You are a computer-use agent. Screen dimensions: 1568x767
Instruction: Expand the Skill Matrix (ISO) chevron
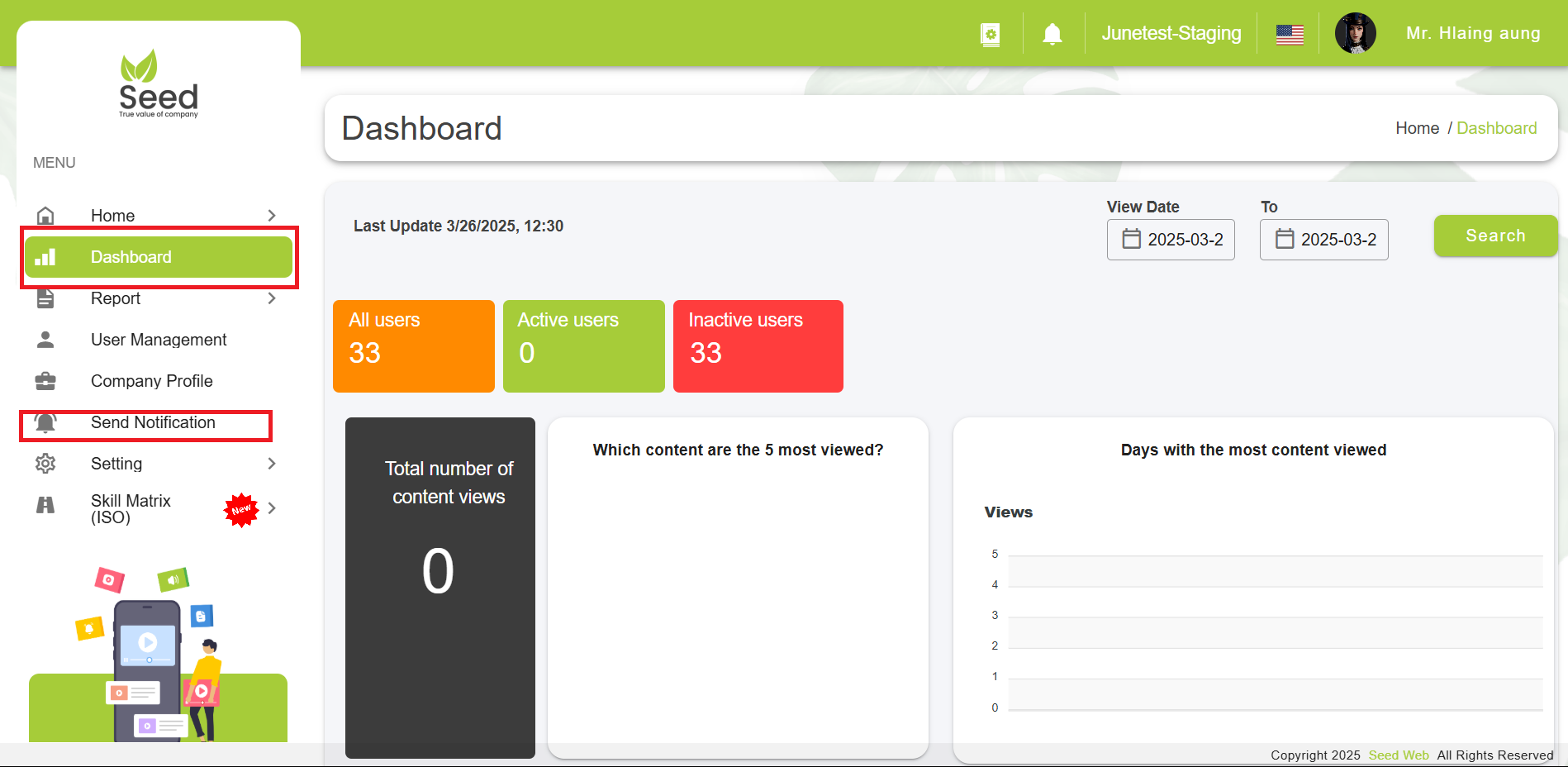[x=272, y=508]
